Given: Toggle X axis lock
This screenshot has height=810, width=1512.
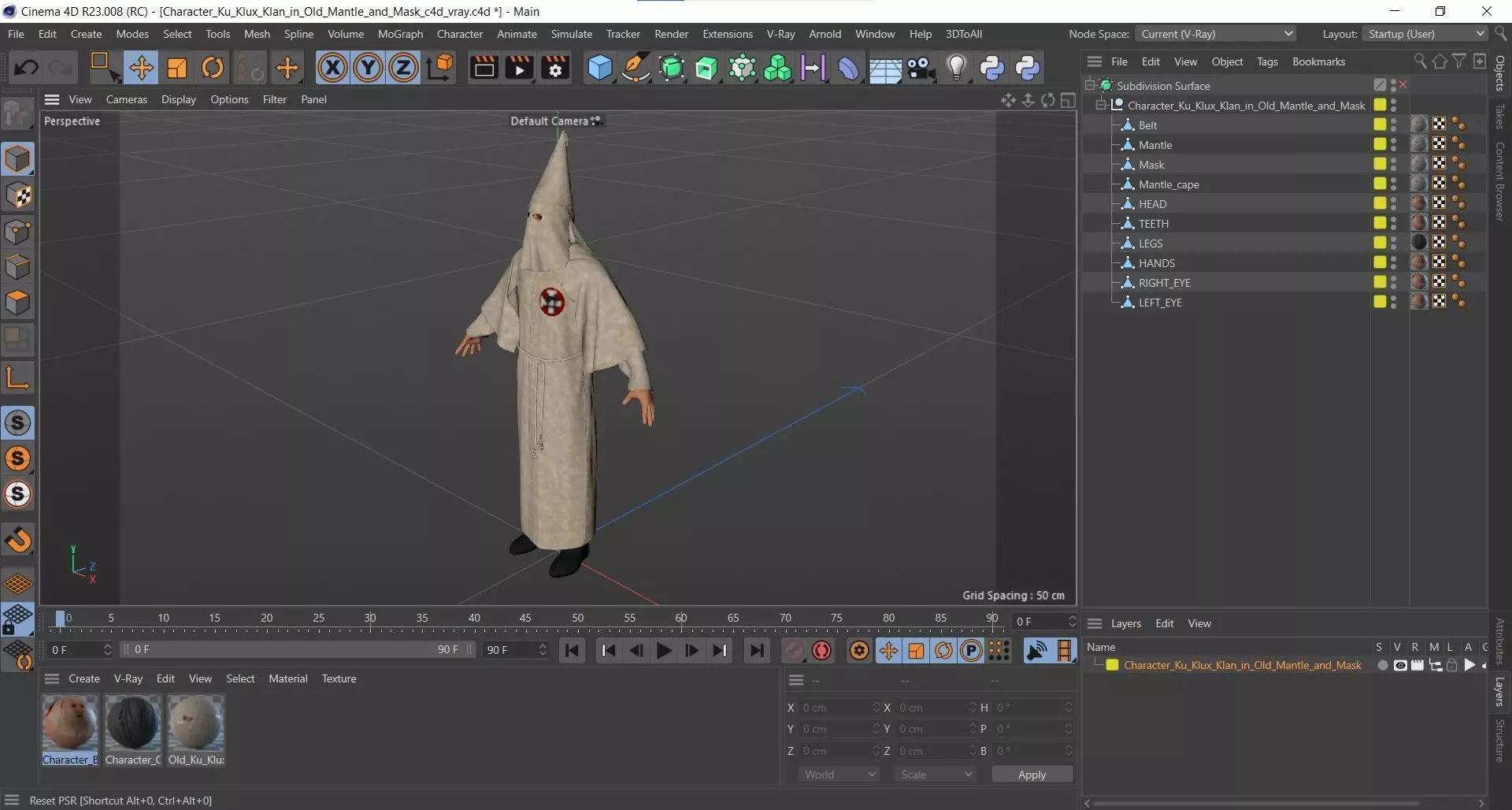Looking at the screenshot, I should pyautogui.click(x=332, y=68).
